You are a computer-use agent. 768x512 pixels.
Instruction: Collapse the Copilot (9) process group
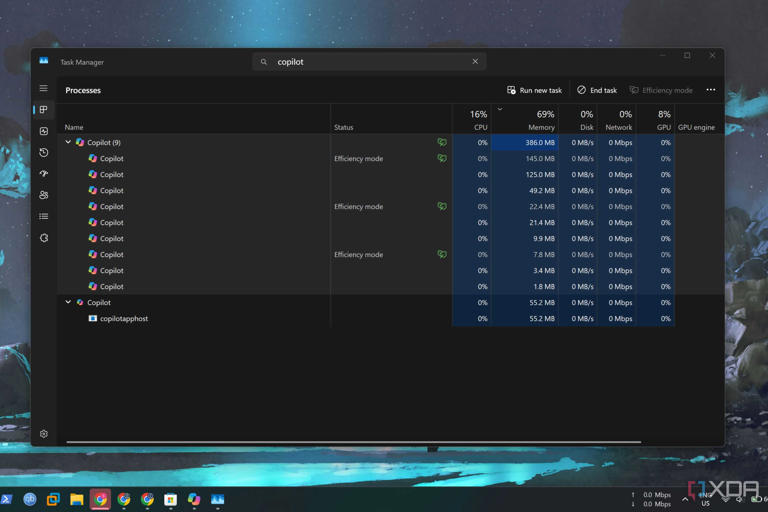[68, 142]
